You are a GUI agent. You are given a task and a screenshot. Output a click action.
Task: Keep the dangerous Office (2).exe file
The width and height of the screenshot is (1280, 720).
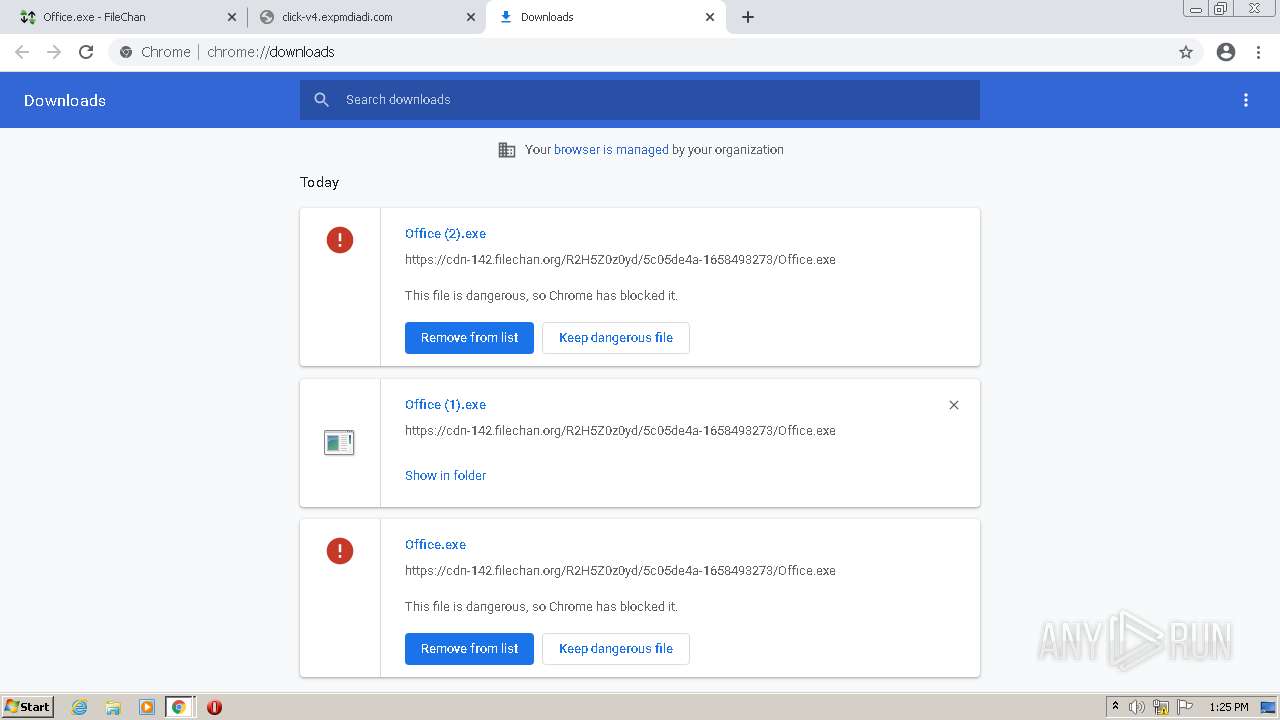click(x=615, y=338)
